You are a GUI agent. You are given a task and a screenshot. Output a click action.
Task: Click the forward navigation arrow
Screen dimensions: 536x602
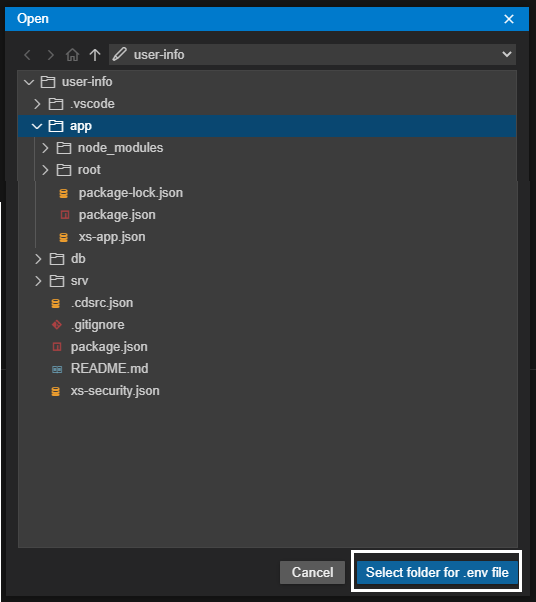(x=50, y=55)
